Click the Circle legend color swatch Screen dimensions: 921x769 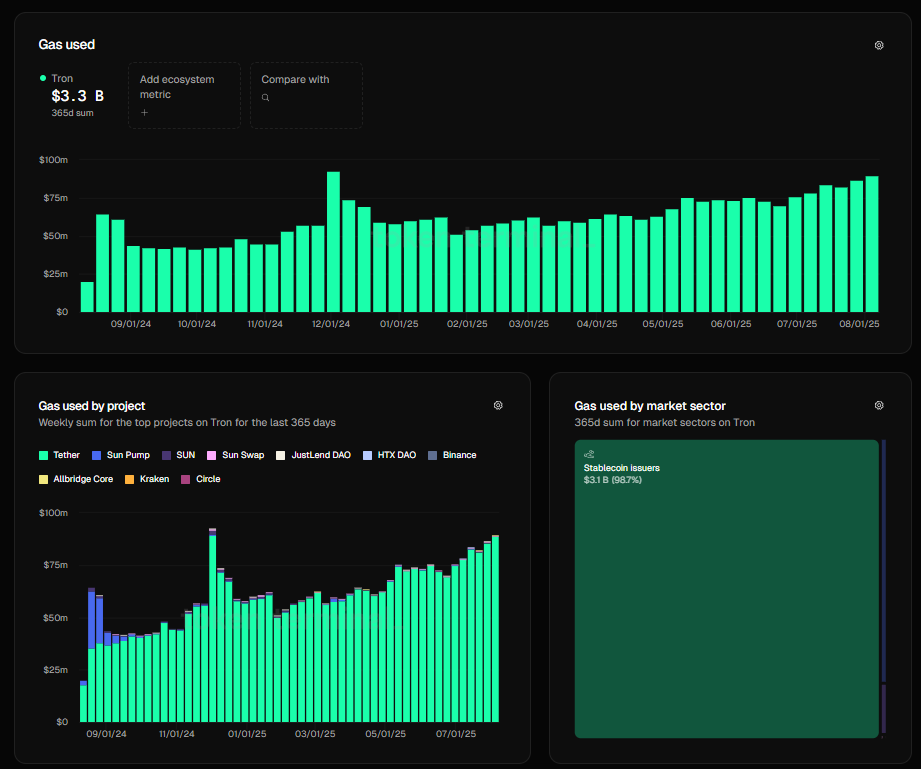click(186, 479)
